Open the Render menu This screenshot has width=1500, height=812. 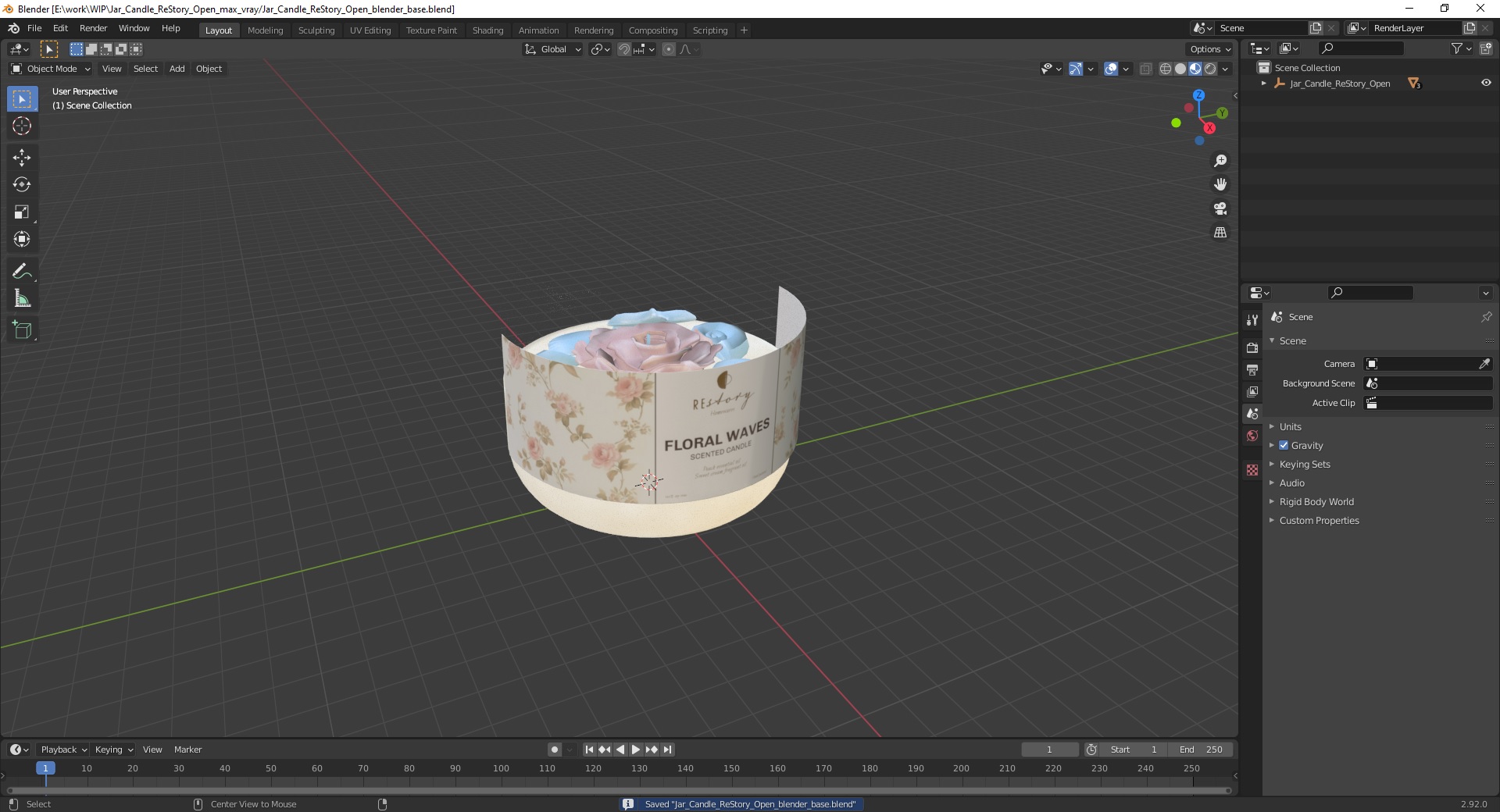coord(93,28)
